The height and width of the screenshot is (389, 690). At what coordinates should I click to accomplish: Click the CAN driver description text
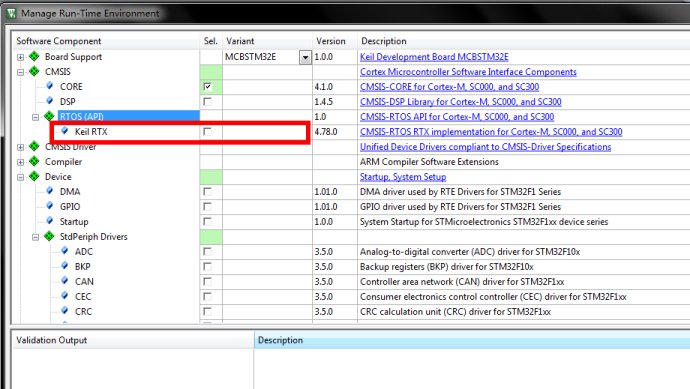[x=462, y=281]
